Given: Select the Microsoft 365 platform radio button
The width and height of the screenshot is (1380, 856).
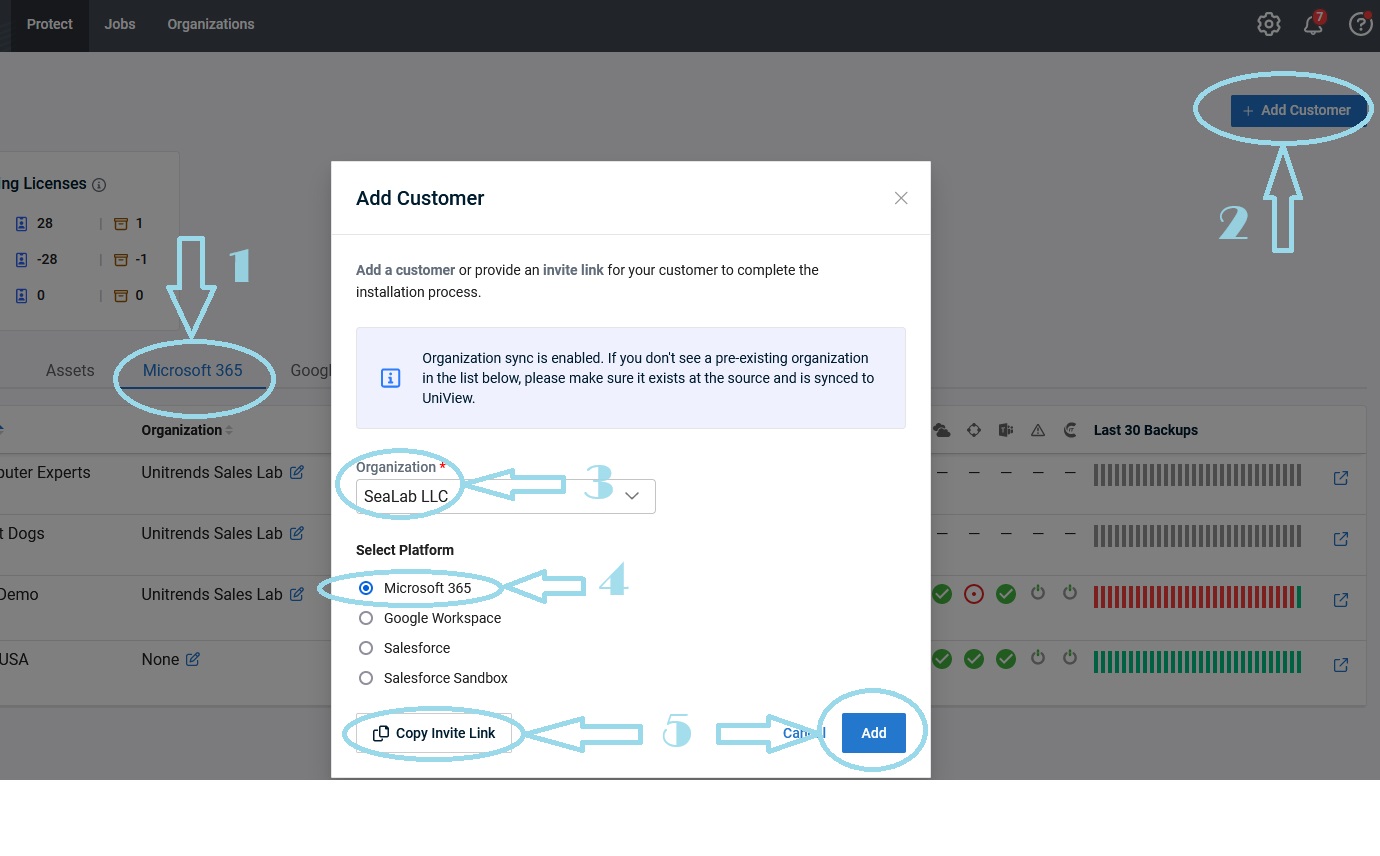Looking at the screenshot, I should (366, 588).
